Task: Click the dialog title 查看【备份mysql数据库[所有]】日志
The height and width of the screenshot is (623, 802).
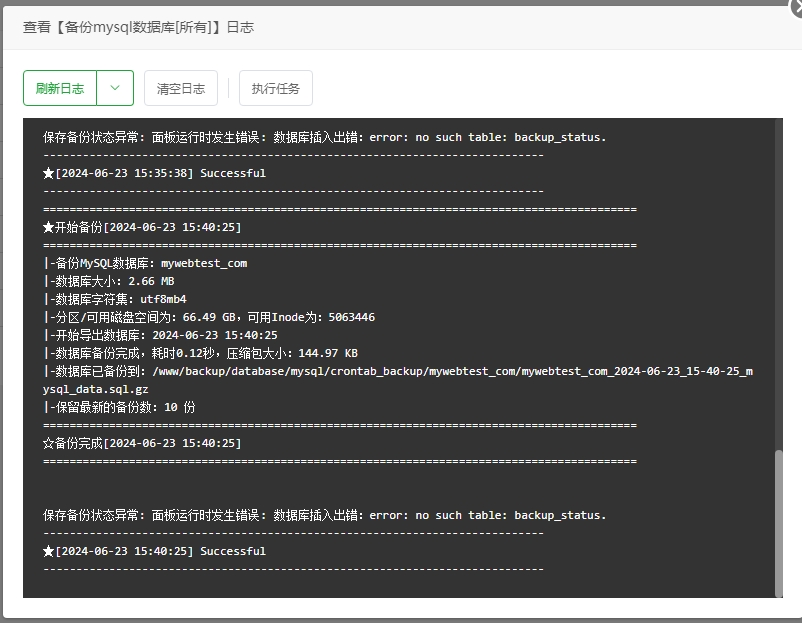Action: [139, 27]
